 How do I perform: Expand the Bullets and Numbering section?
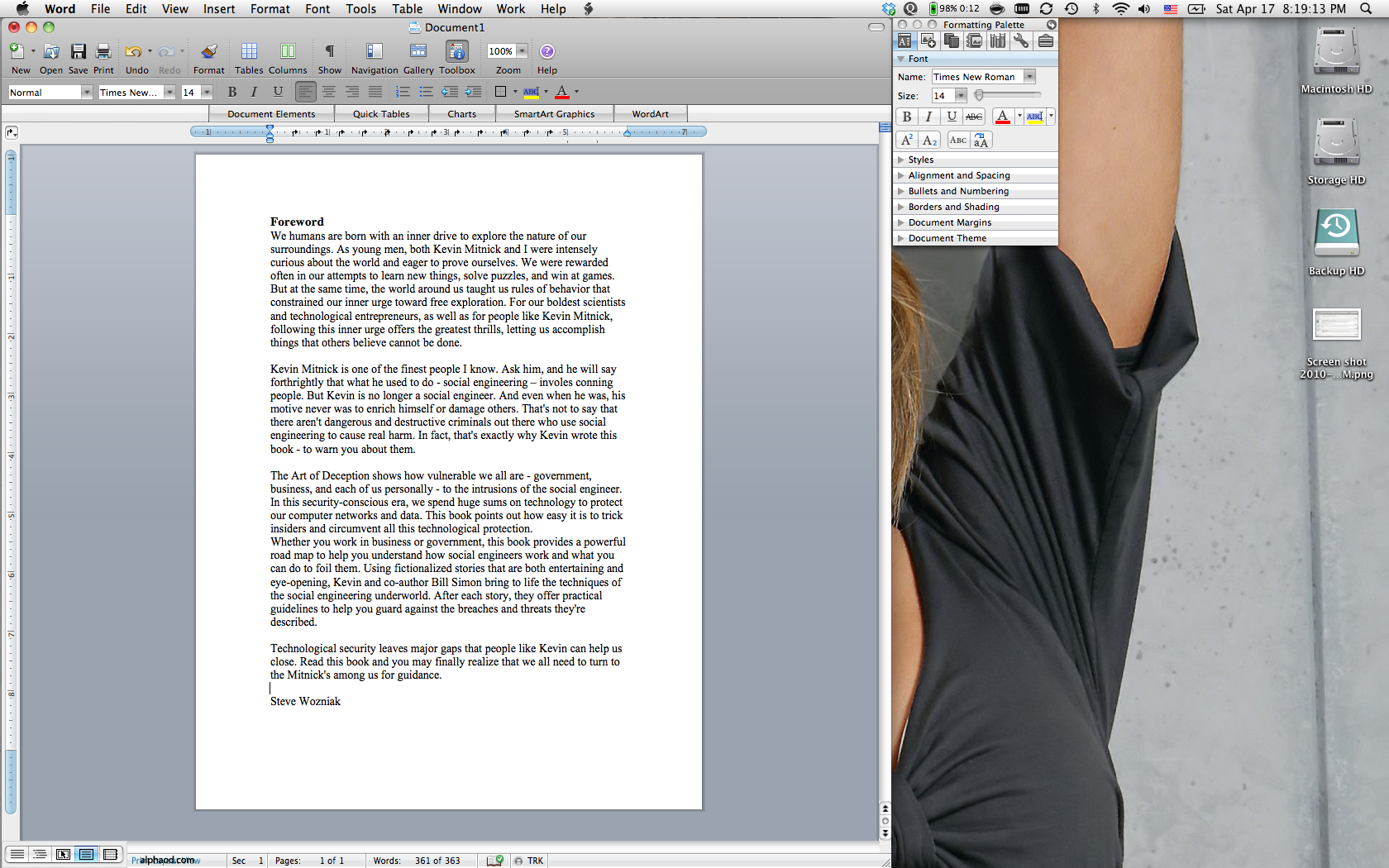tap(901, 191)
